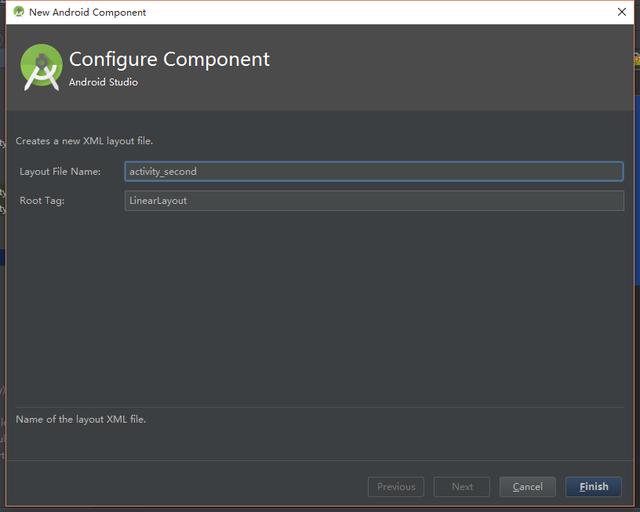This screenshot has height=512, width=640.
Task: Click the Root Tag LinearLayout field
Action: [x=374, y=200]
